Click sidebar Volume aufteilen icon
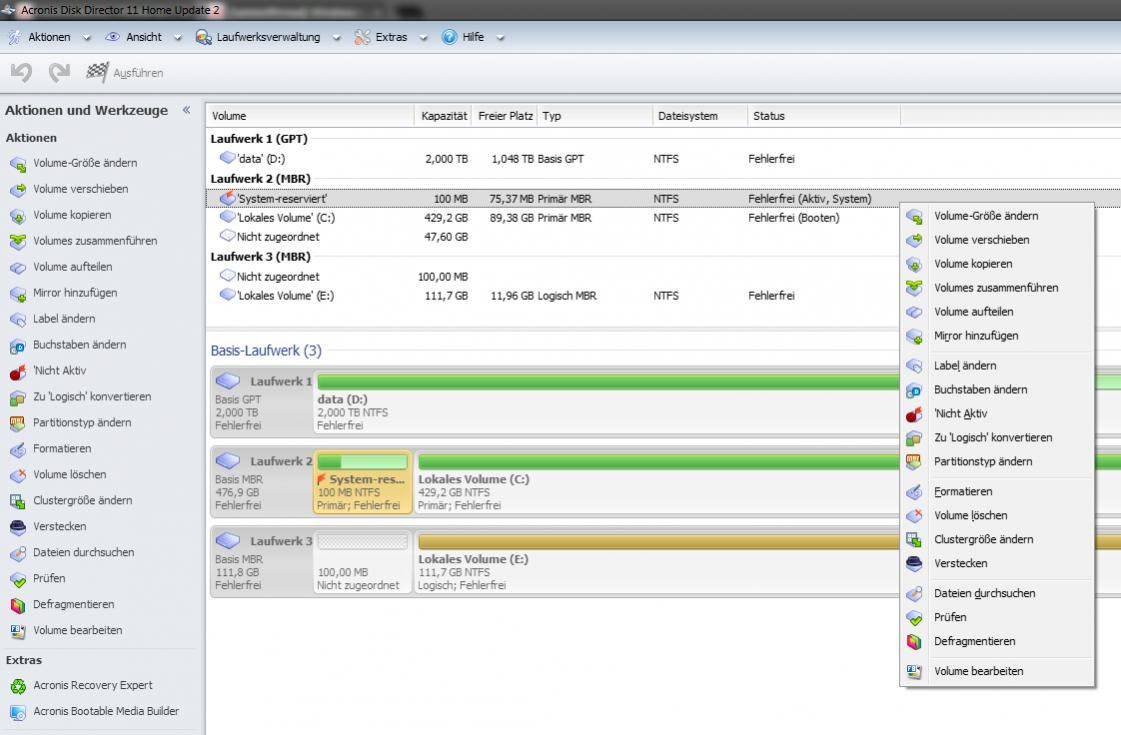The height and width of the screenshot is (735, 1121). (x=18, y=267)
